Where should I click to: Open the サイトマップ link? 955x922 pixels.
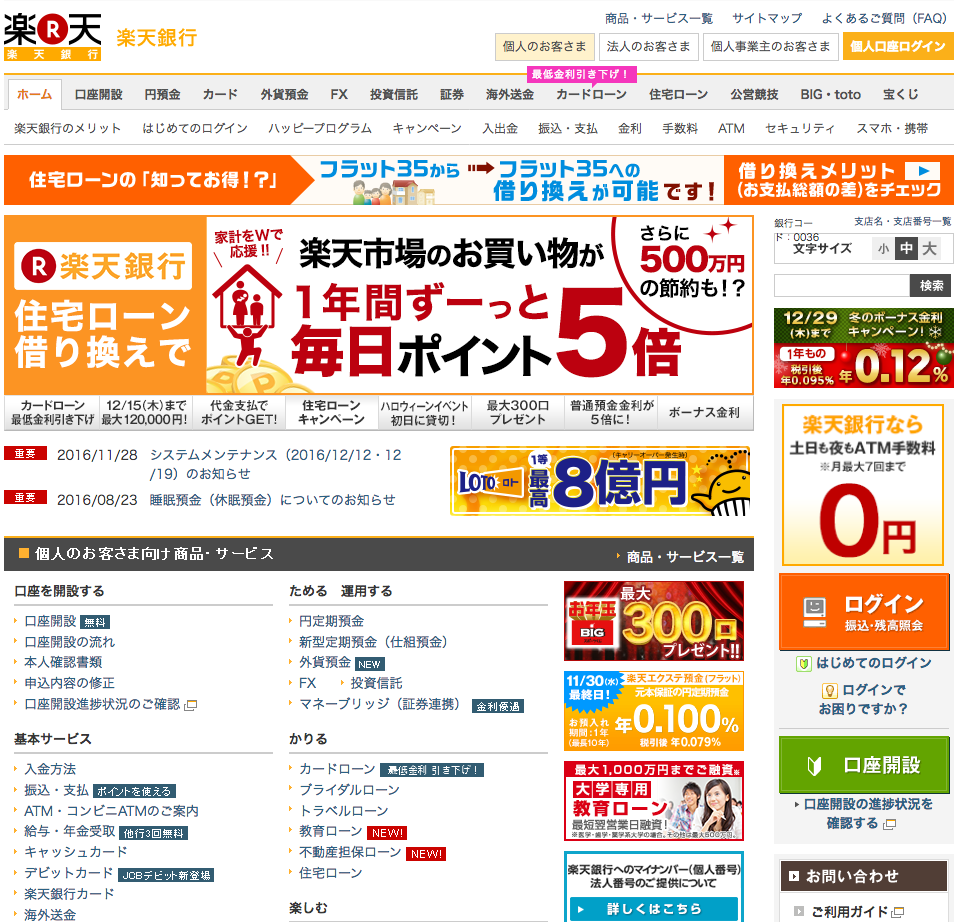[x=767, y=18]
